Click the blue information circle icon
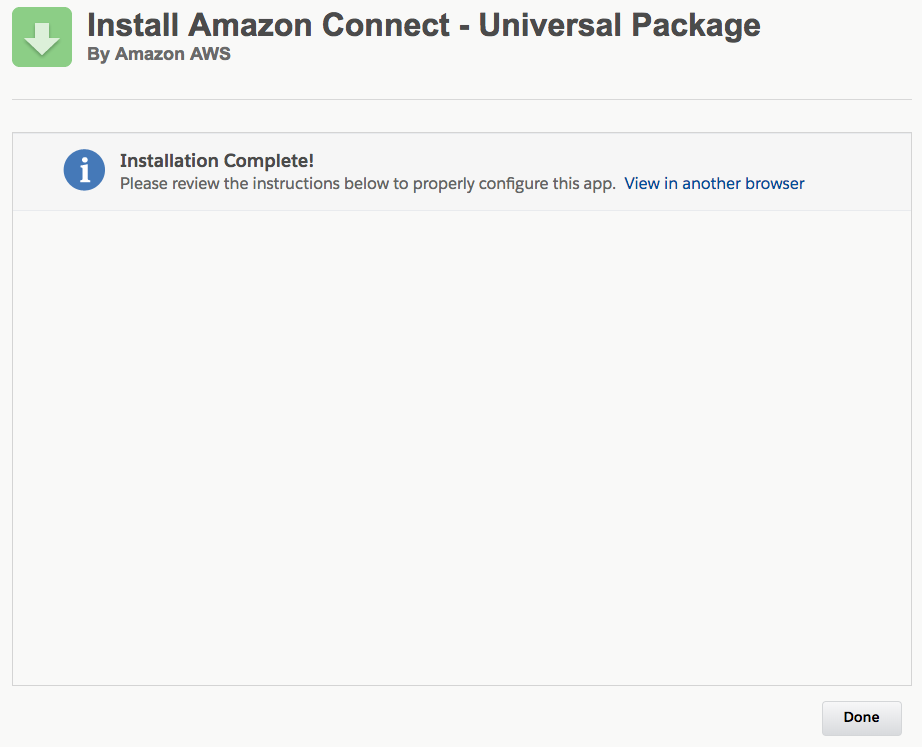 coord(84,170)
